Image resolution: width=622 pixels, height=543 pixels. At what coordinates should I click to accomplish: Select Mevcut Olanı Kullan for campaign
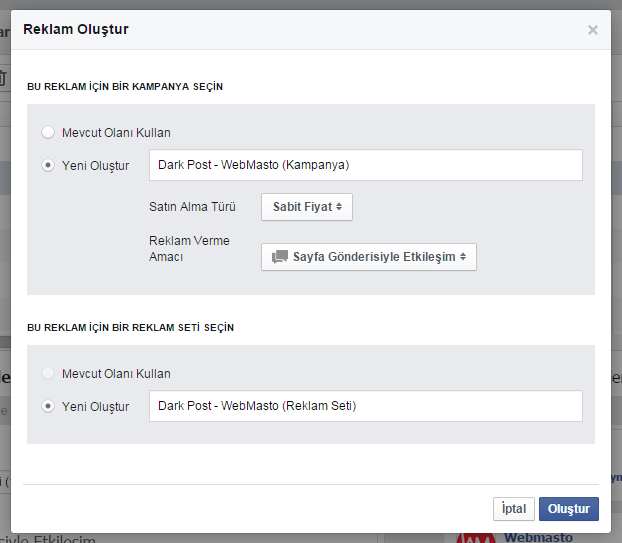point(48,132)
